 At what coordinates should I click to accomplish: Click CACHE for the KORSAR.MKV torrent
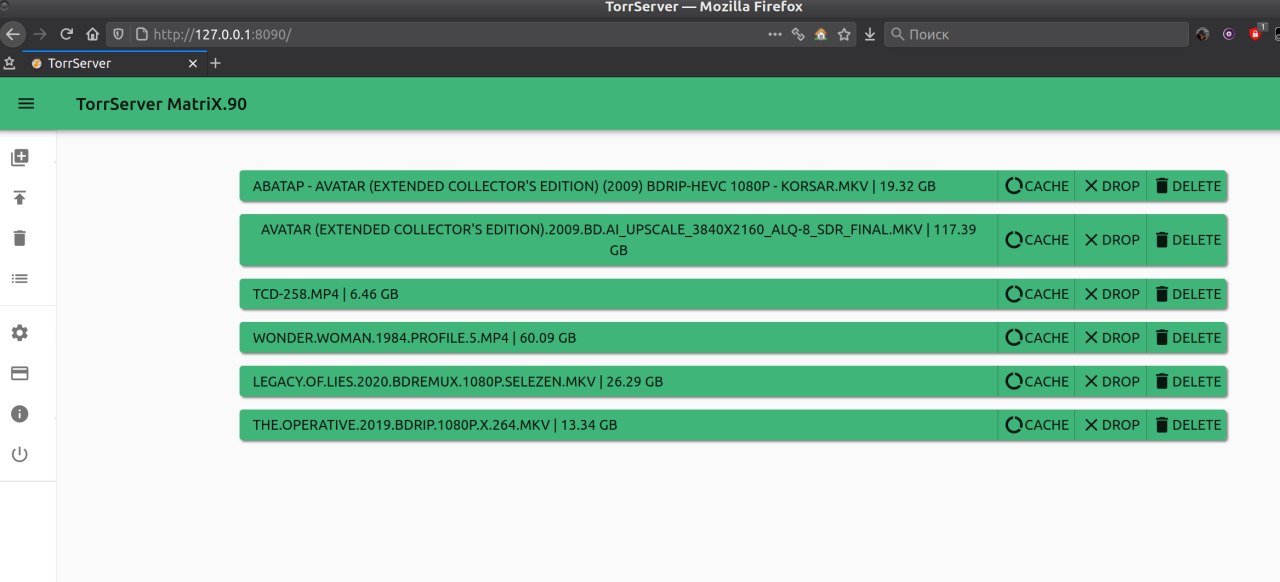1036,186
